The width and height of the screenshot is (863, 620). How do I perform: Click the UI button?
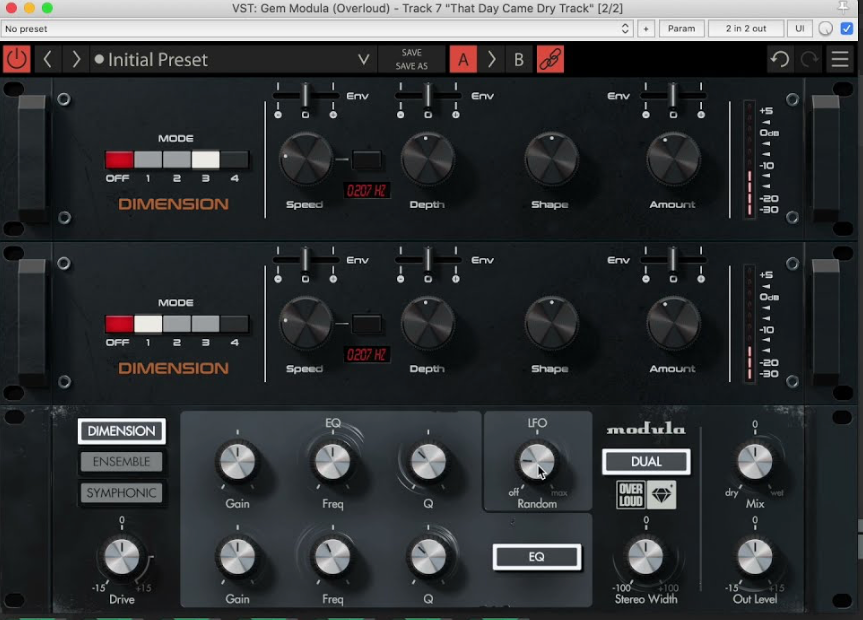799,29
